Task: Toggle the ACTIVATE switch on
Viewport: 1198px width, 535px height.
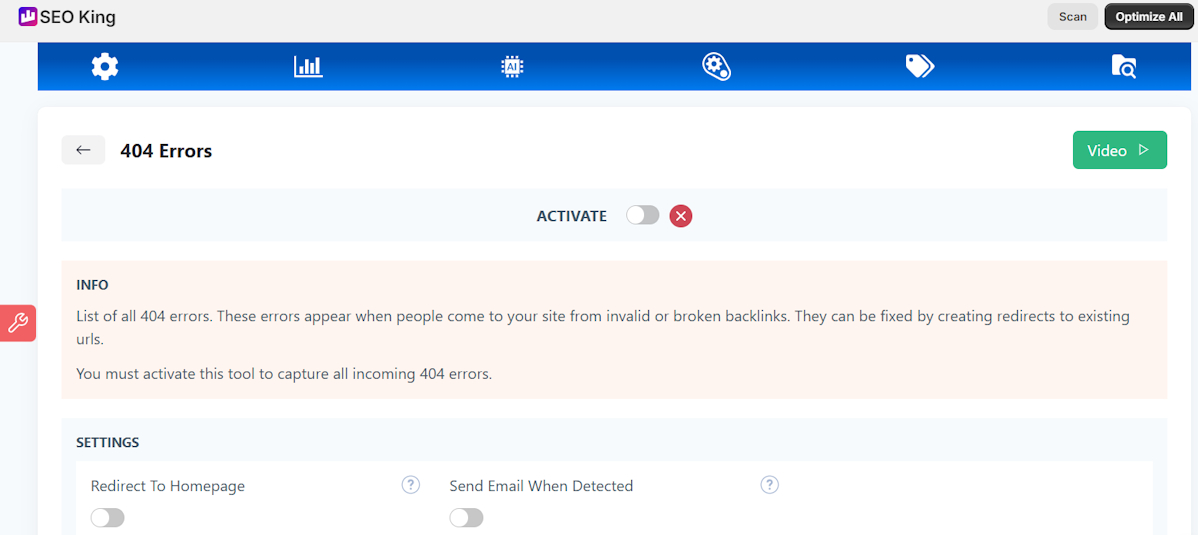Action: [x=643, y=216]
